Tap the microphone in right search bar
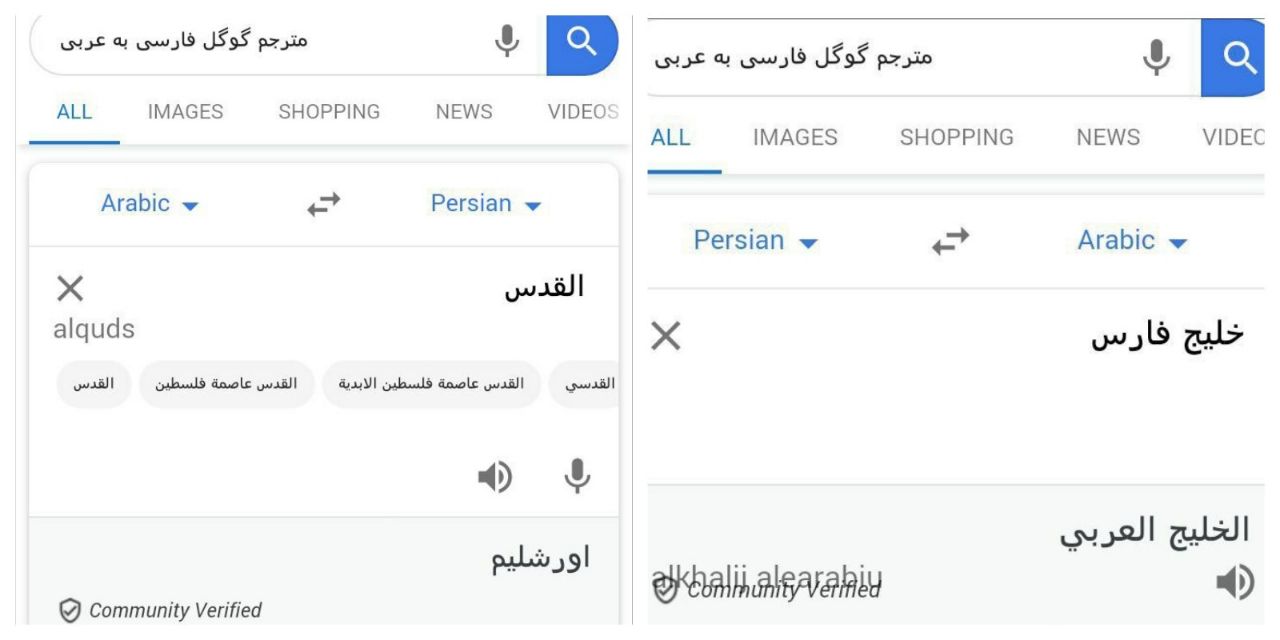Viewport: 1280px width, 640px height. pos(1156,57)
